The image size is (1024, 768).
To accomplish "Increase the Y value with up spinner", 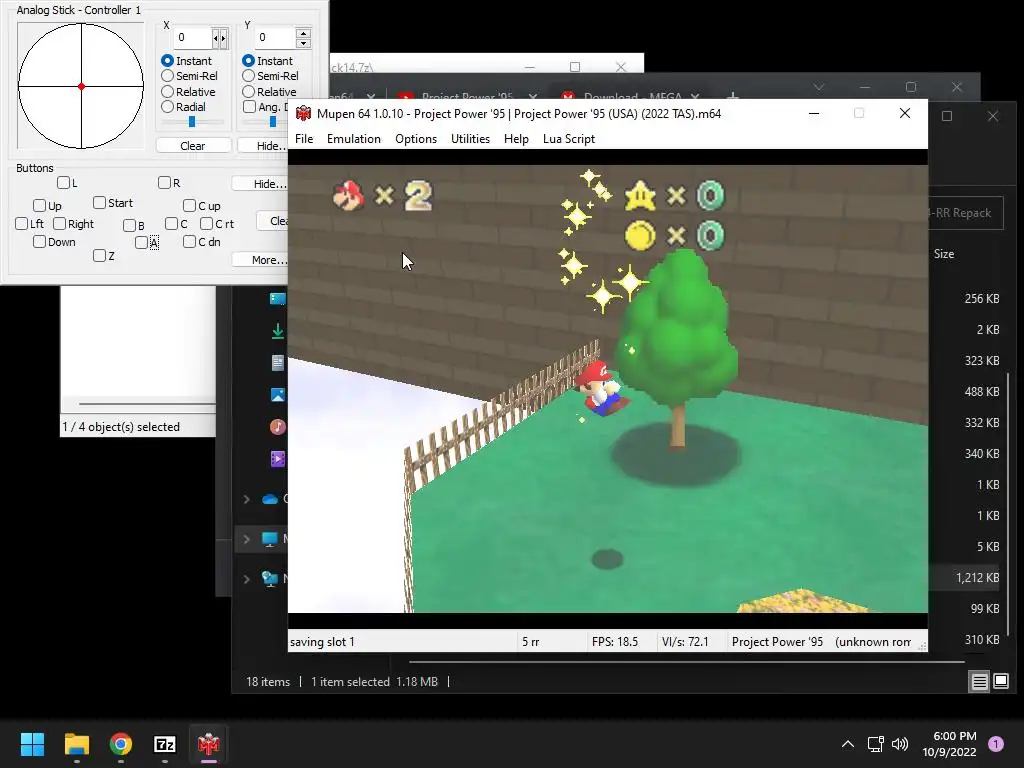I will coord(303,33).
